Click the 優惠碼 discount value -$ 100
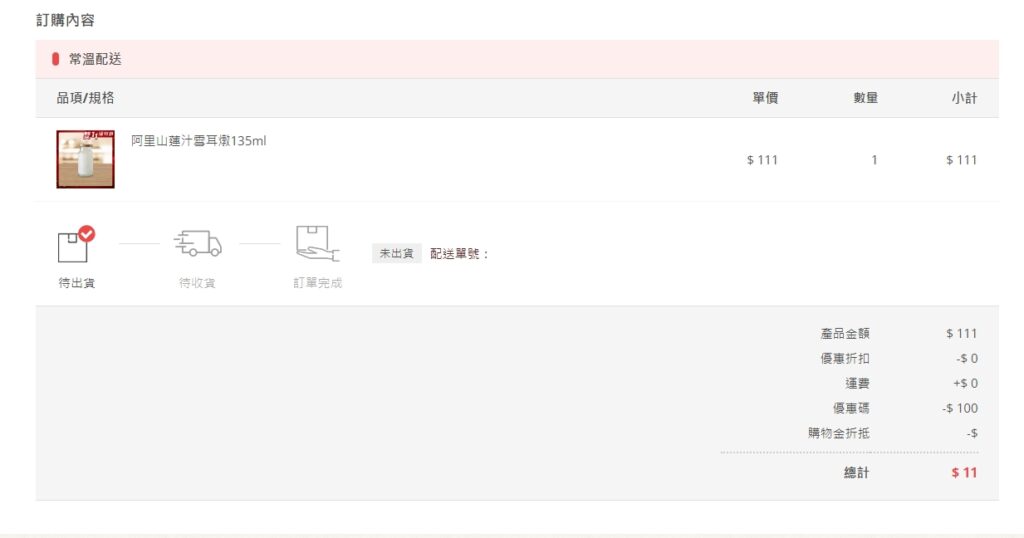This screenshot has height=538, width=1024. (960, 408)
